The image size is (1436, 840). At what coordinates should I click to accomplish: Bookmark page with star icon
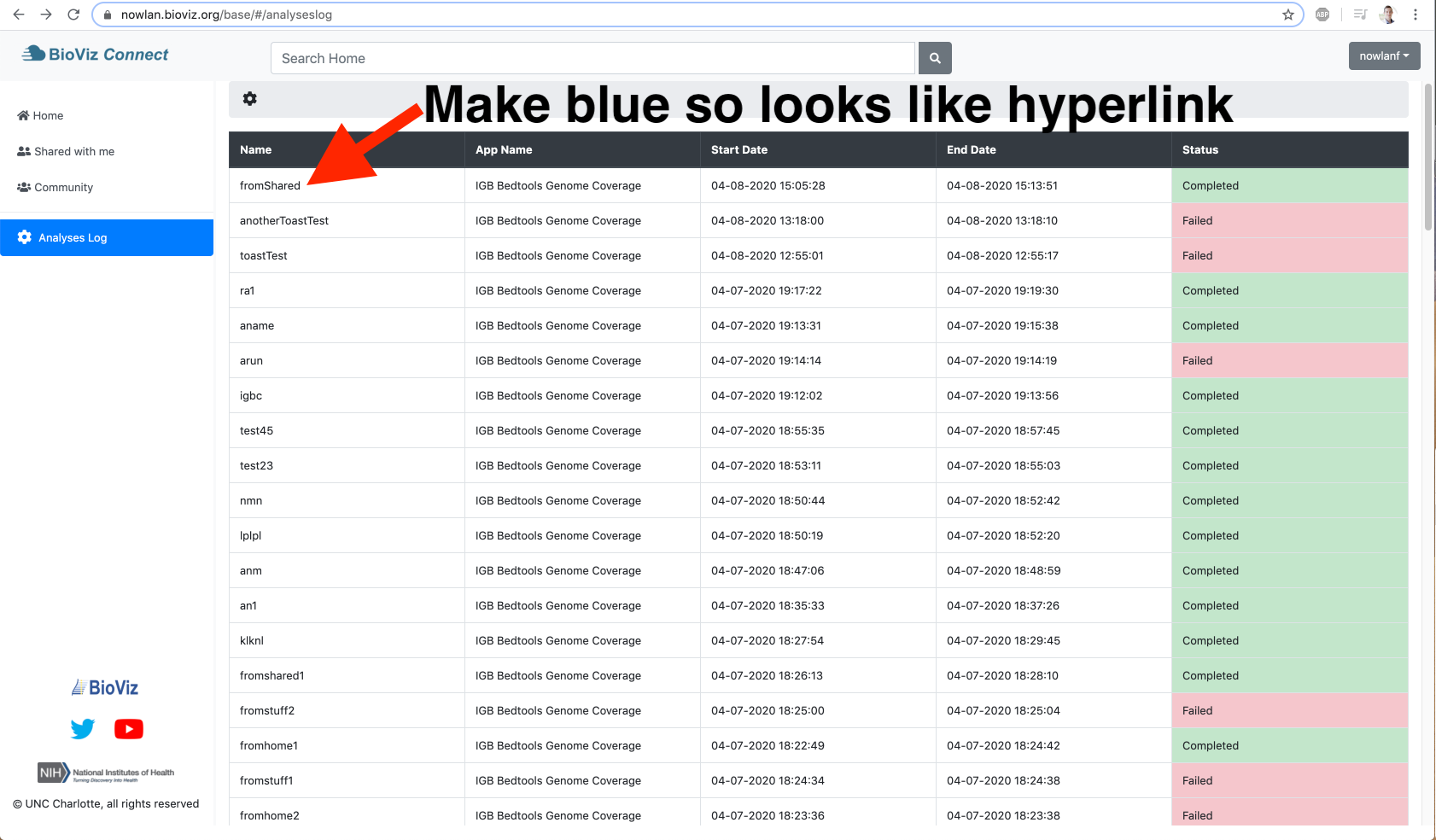(x=1287, y=15)
